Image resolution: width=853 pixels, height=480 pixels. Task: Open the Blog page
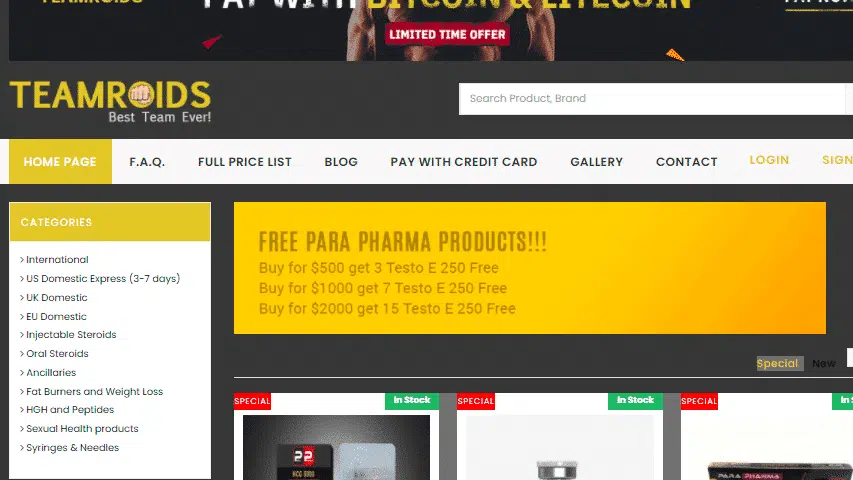pyautogui.click(x=341, y=162)
